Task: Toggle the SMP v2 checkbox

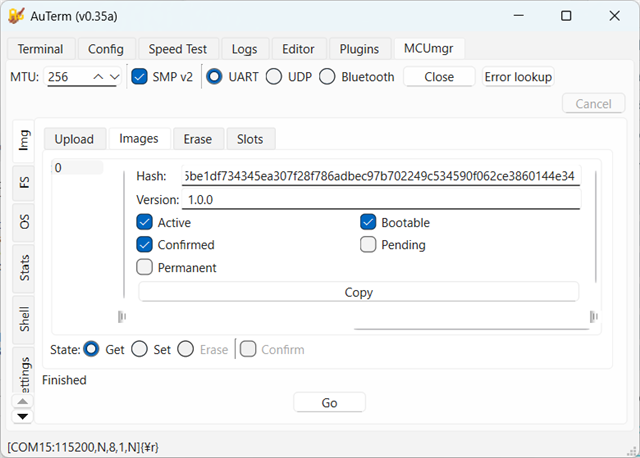Action: pos(140,77)
